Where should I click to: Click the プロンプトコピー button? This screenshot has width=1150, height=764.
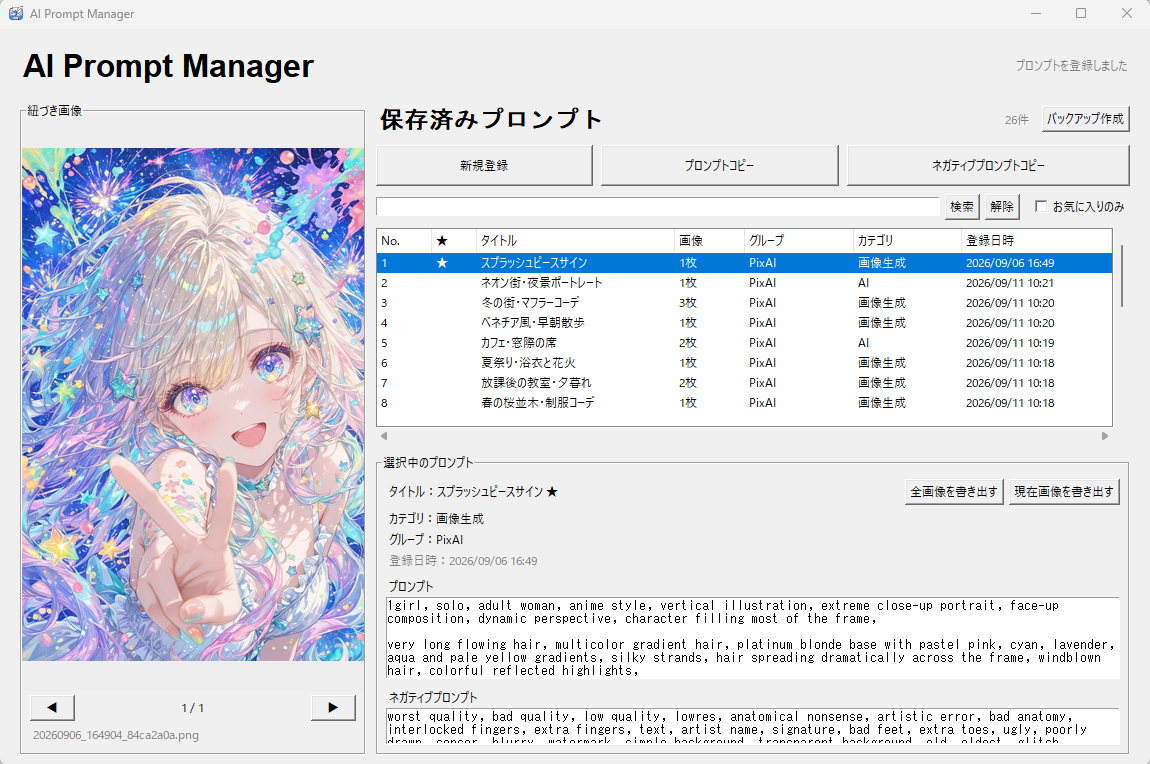coord(719,165)
